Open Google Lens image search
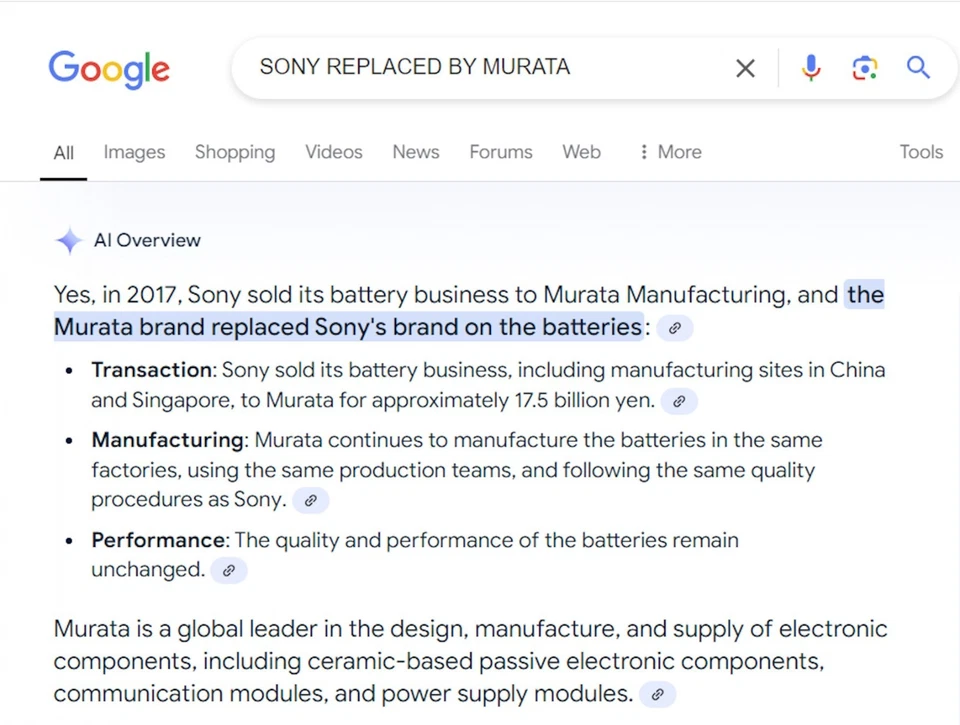The image size is (960, 725). tap(864, 67)
